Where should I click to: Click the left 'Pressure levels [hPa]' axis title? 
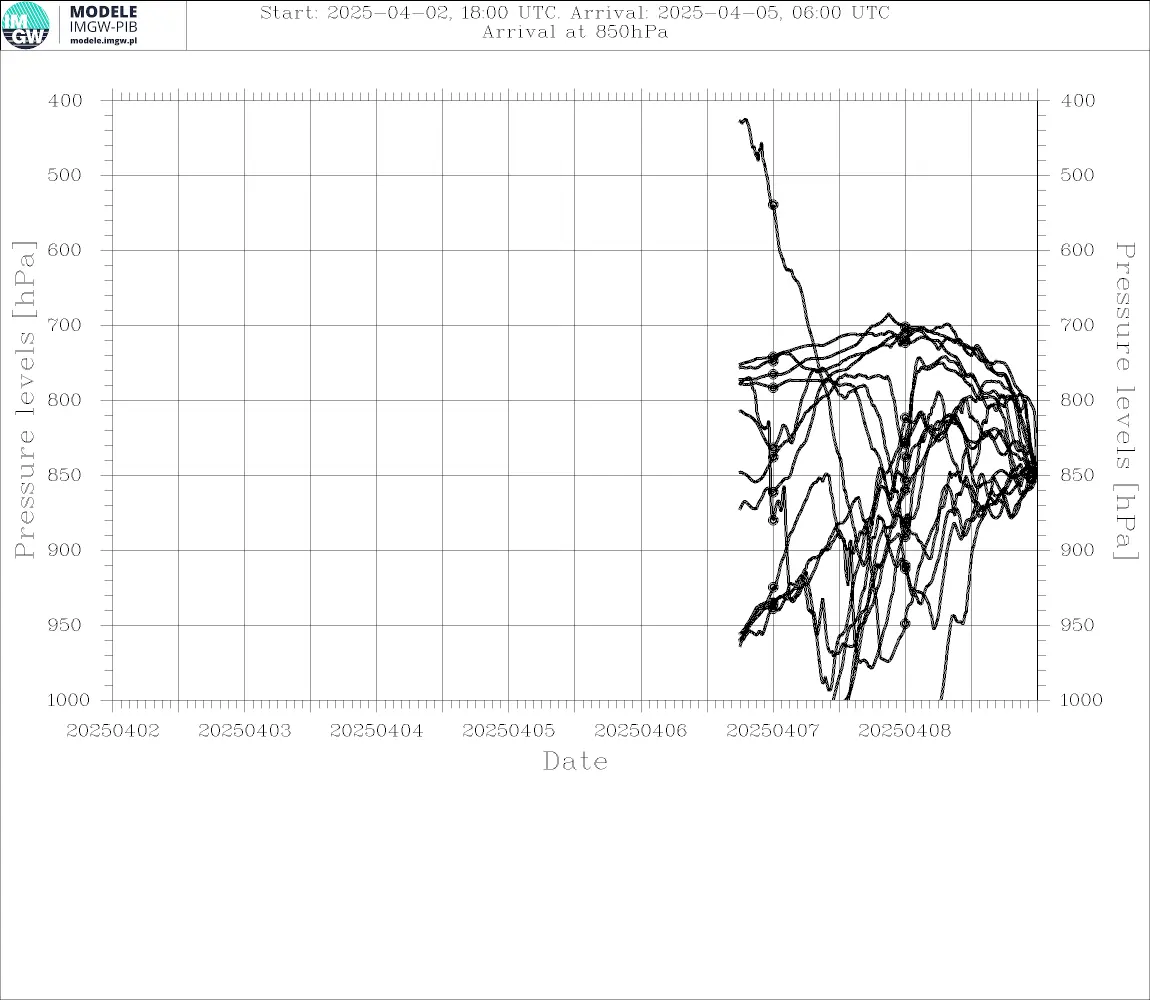[24, 400]
